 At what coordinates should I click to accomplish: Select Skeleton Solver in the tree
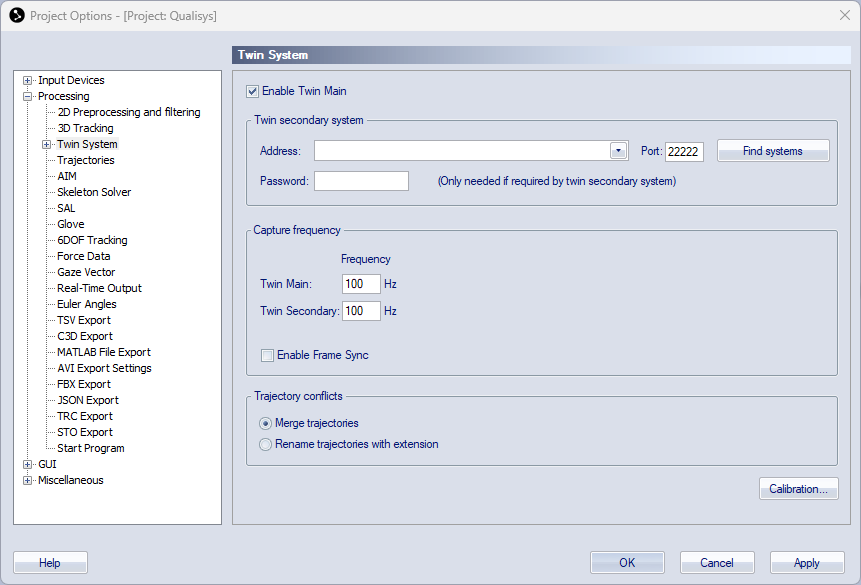tap(94, 192)
